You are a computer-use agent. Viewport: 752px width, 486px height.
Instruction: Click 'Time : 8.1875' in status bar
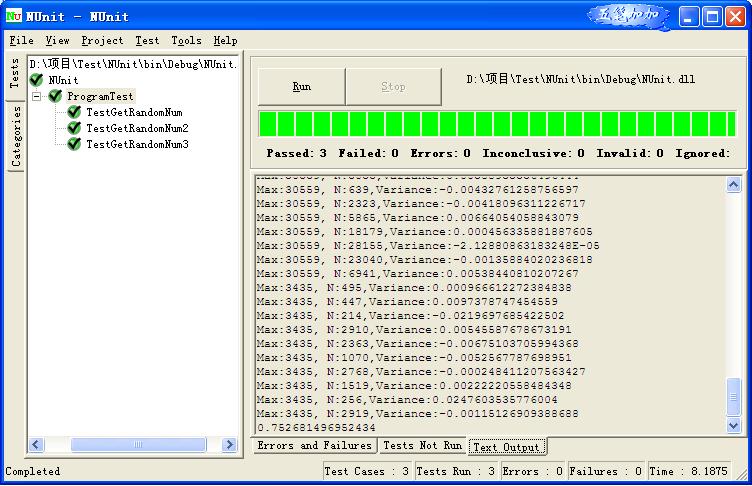[x=688, y=472]
